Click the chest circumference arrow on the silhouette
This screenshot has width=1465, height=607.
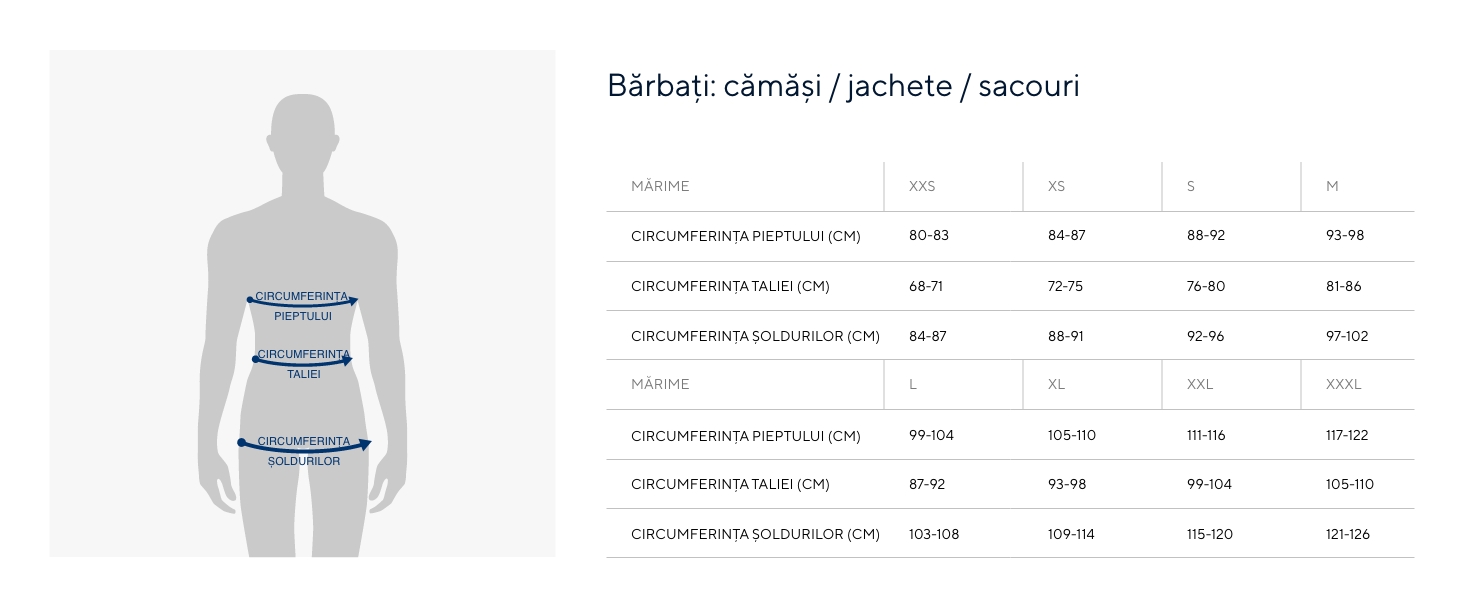[303, 302]
